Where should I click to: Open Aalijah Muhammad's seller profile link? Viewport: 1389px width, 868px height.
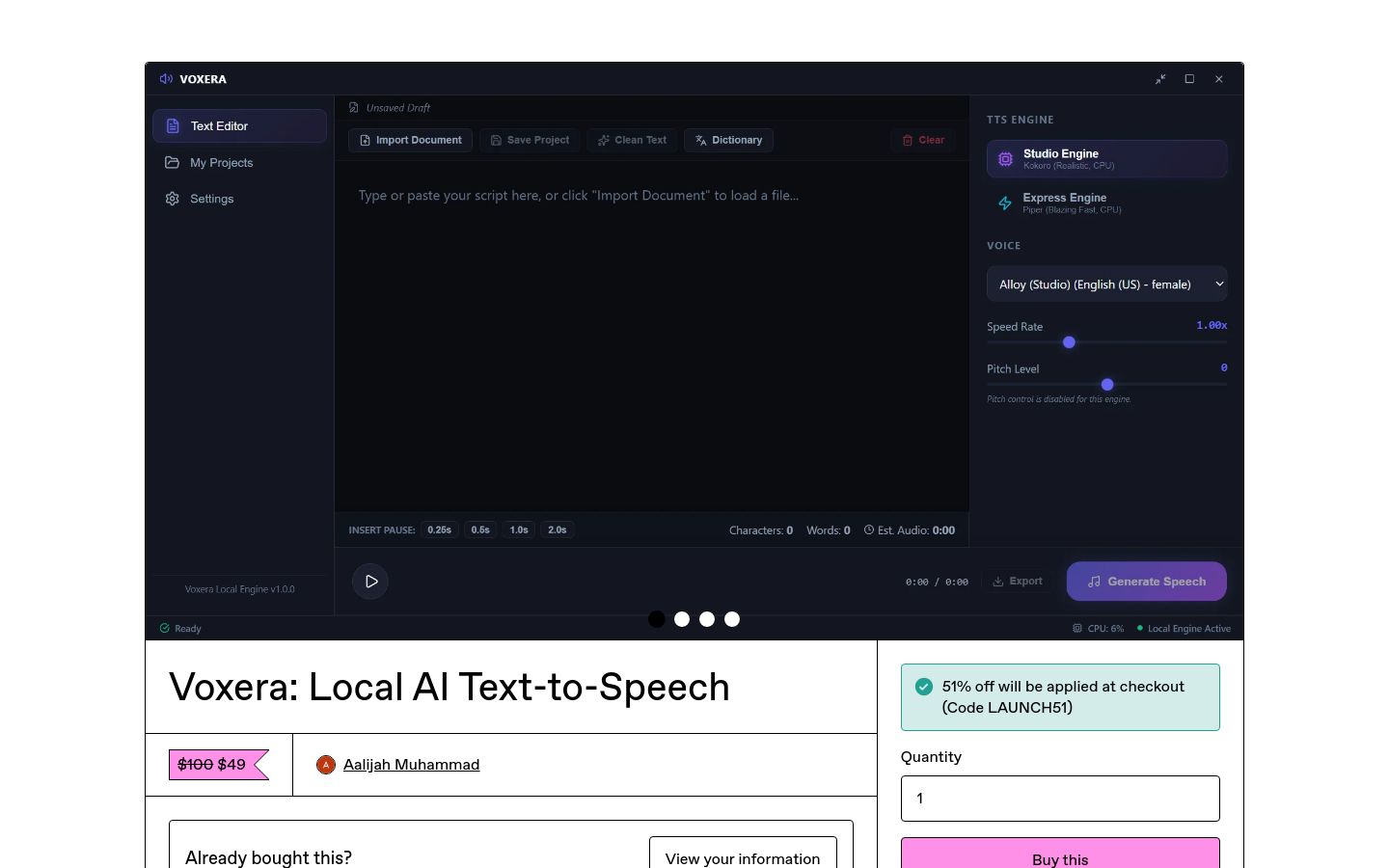(411, 765)
